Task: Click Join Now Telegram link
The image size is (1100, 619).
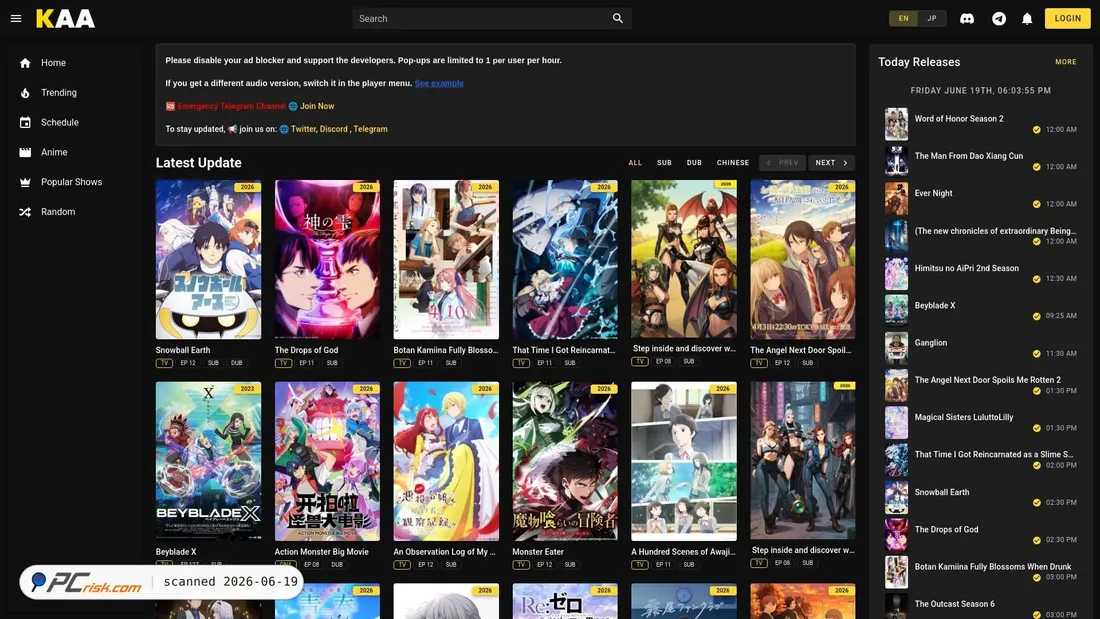Action: tap(317, 106)
